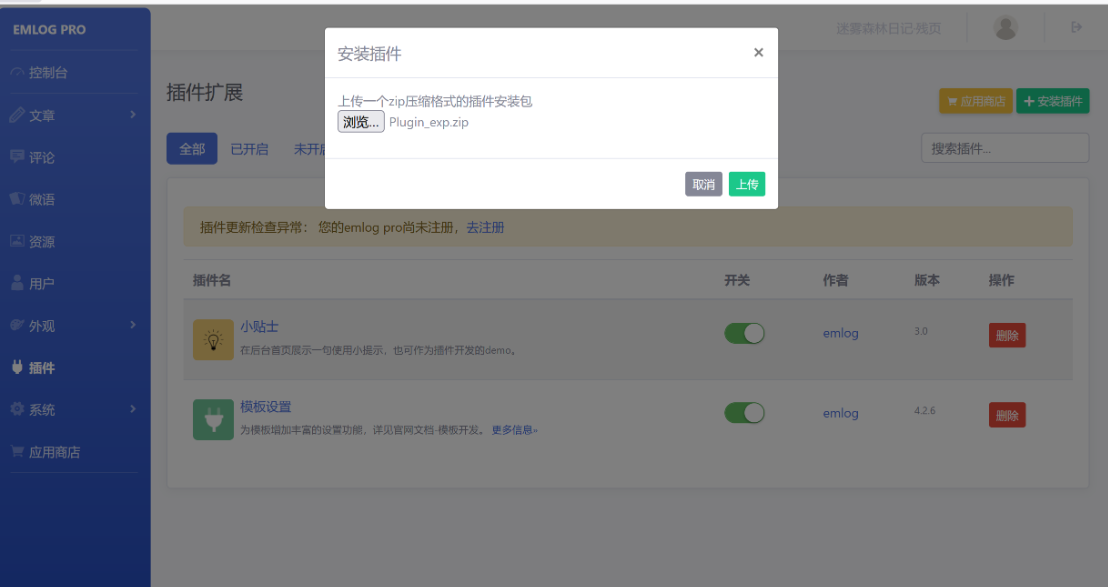This screenshot has height=587, width=1108.
Task: Click the user avatar icon in header
Action: pyautogui.click(x=1005, y=28)
